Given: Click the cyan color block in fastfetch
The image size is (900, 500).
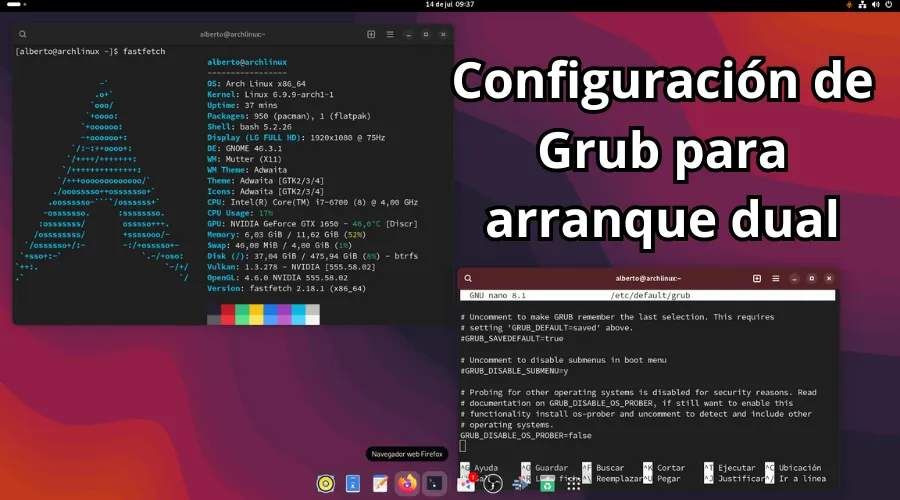Looking at the screenshot, I should pyautogui.click(x=298, y=315).
